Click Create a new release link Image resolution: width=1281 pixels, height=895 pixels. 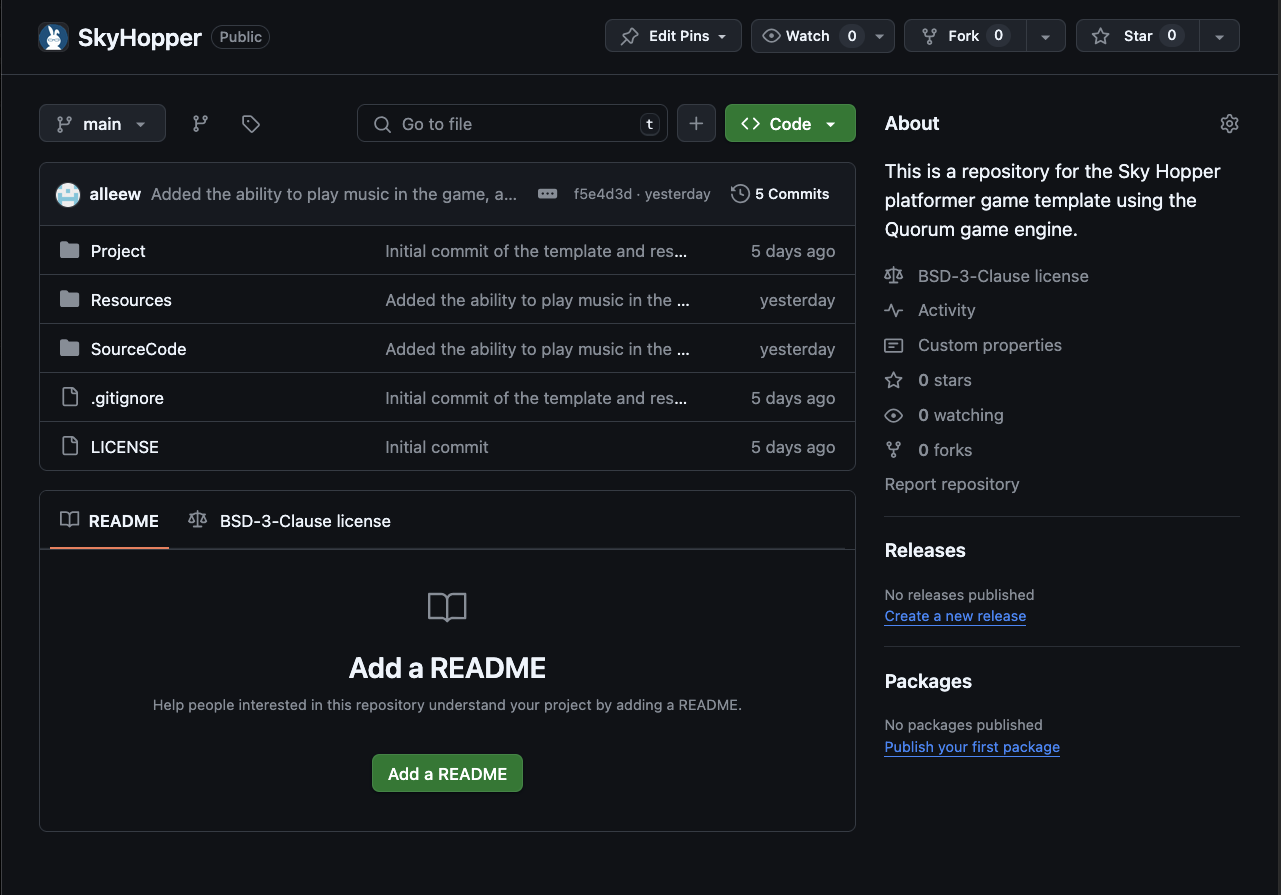click(955, 616)
